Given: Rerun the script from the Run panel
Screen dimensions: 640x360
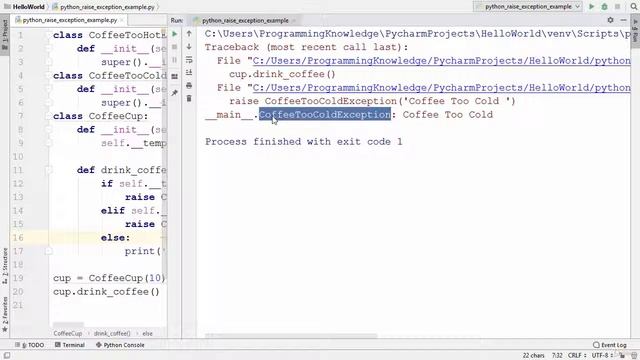Looking at the screenshot, I should pyautogui.click(x=175, y=34).
